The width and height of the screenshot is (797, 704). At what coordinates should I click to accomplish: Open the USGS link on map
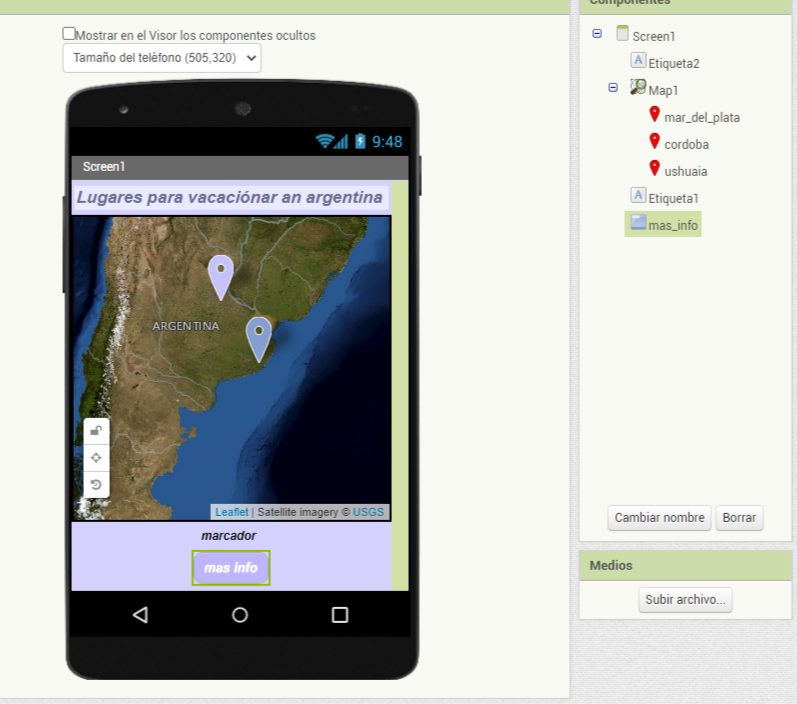[x=369, y=512]
